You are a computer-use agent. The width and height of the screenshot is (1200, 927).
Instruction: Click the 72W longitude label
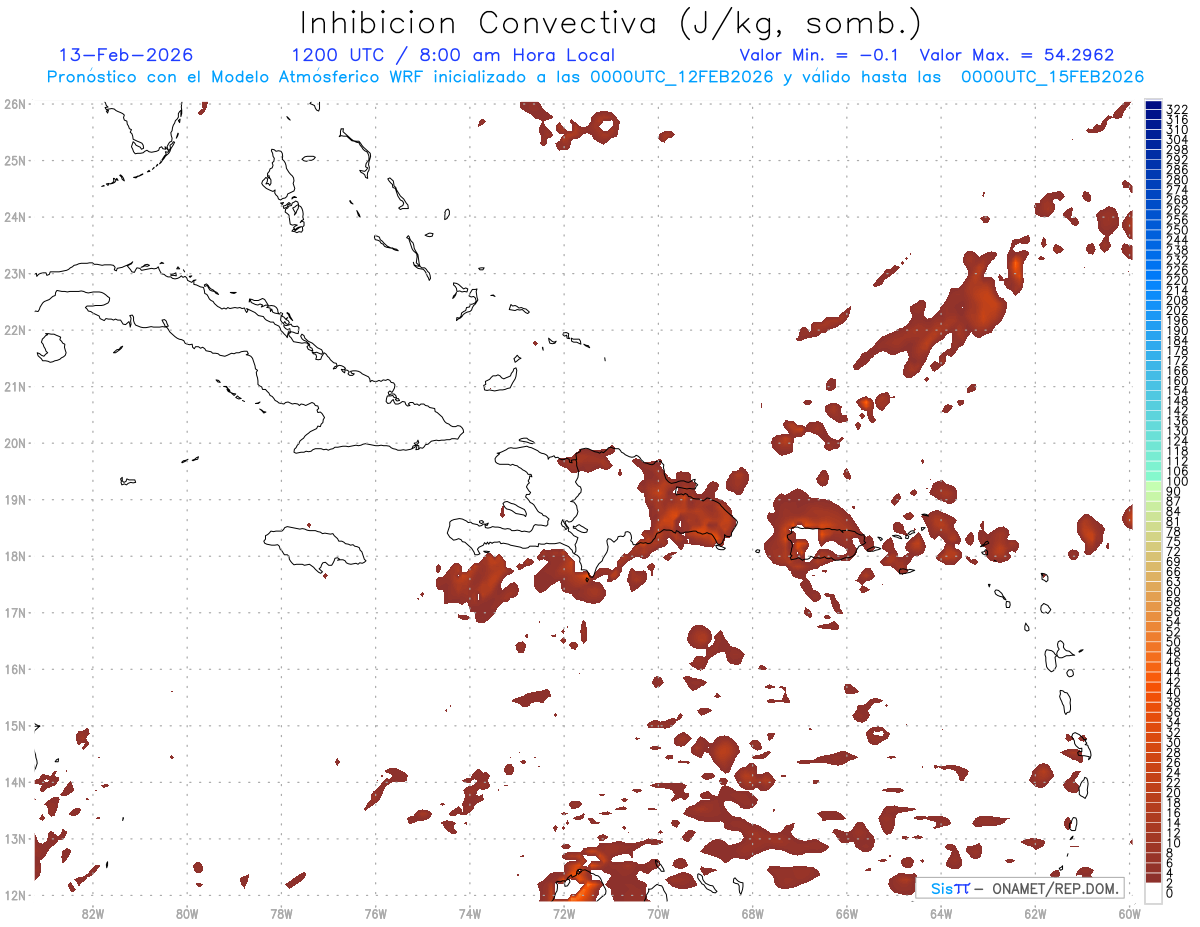click(x=564, y=912)
